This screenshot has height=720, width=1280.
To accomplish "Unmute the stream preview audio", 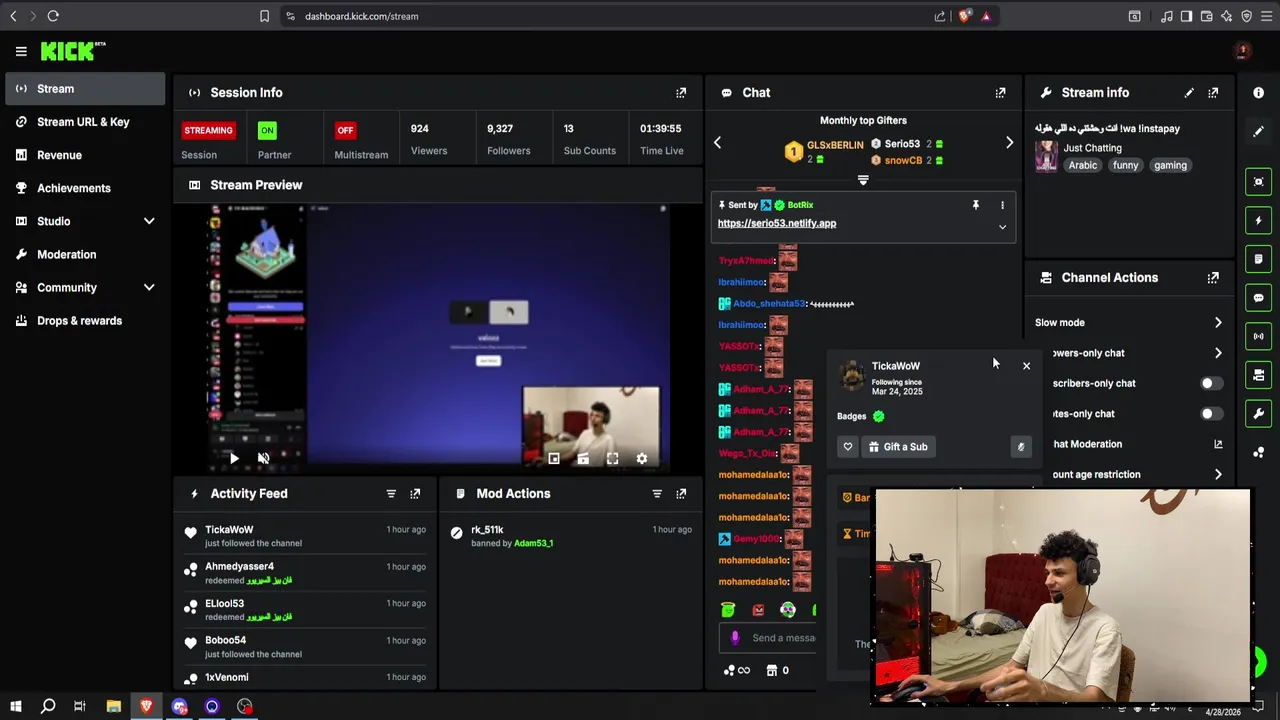I will (x=264, y=459).
